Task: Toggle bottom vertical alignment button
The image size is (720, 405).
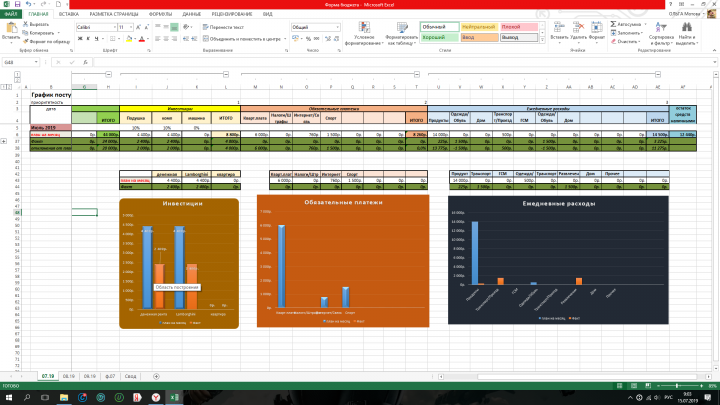Action: pyautogui.click(x=174, y=27)
